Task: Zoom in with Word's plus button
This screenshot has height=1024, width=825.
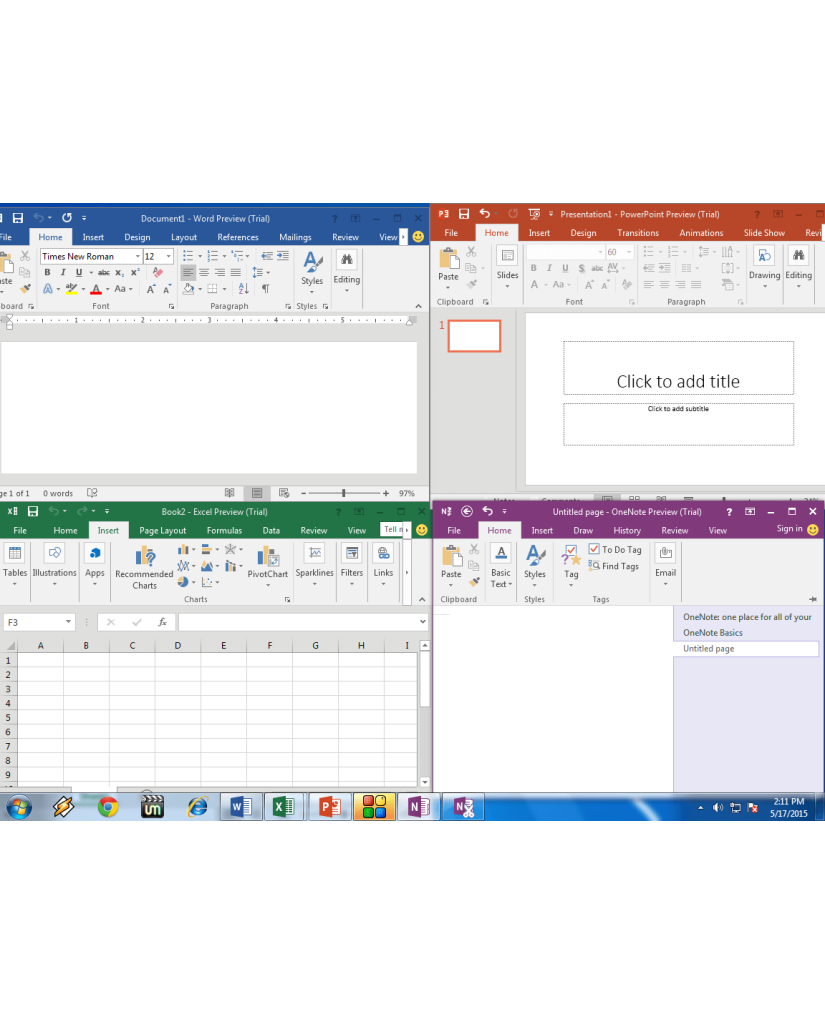Action: coord(386,493)
